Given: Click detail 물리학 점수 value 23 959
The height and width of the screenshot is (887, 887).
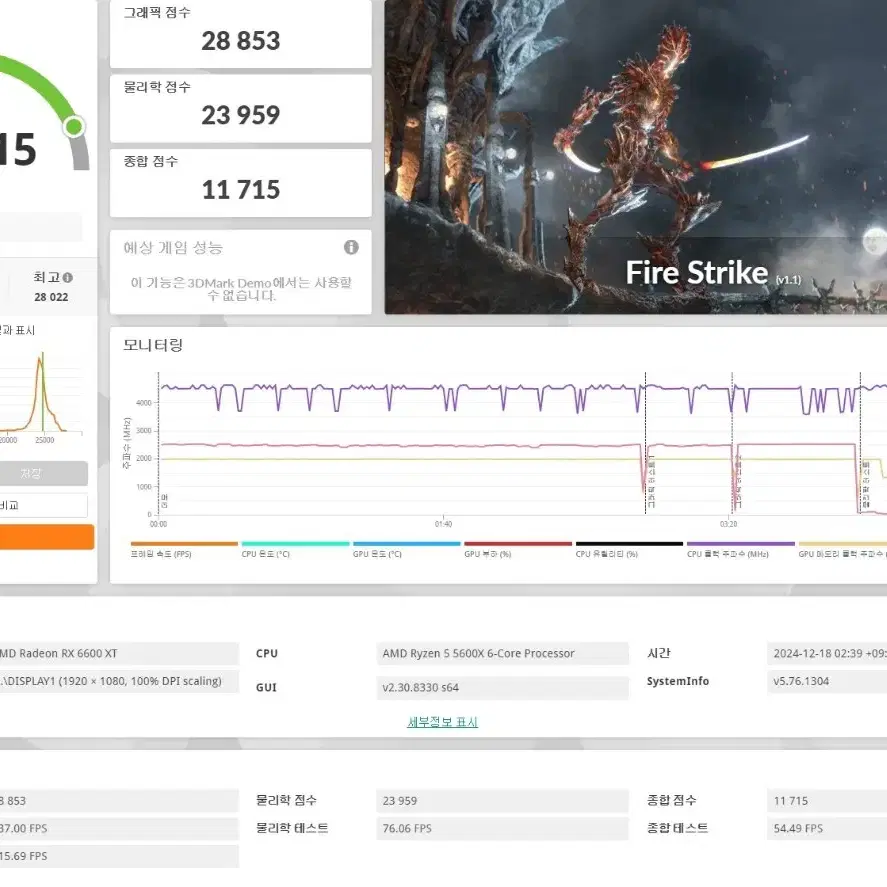Looking at the screenshot, I should 502,800.
